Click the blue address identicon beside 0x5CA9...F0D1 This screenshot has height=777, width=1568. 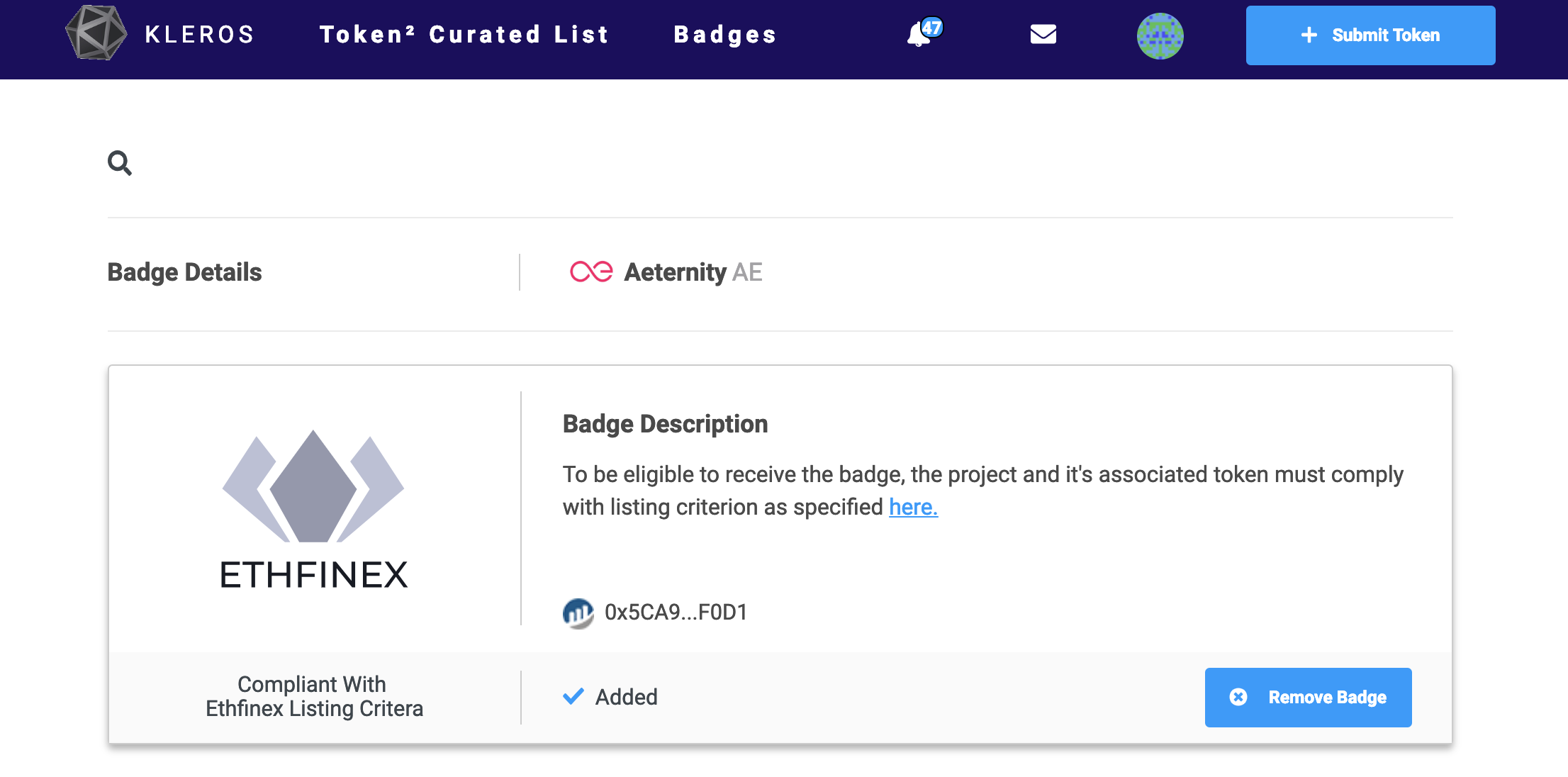click(x=578, y=613)
